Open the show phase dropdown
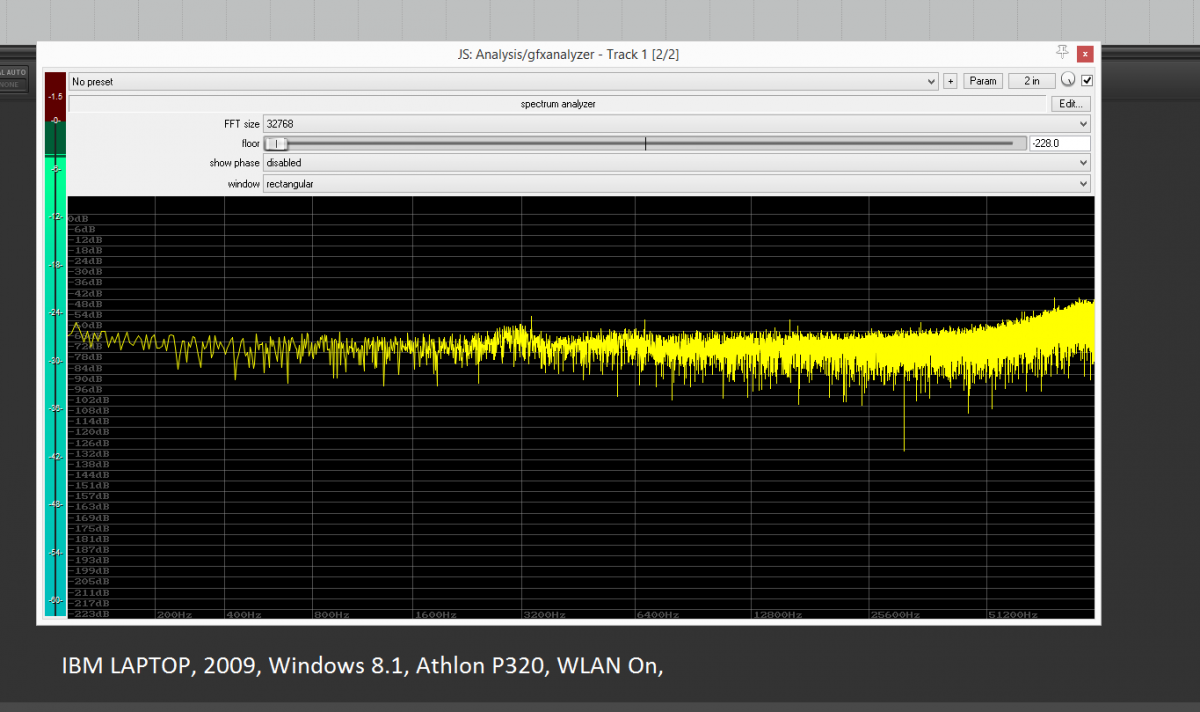 click(676, 163)
